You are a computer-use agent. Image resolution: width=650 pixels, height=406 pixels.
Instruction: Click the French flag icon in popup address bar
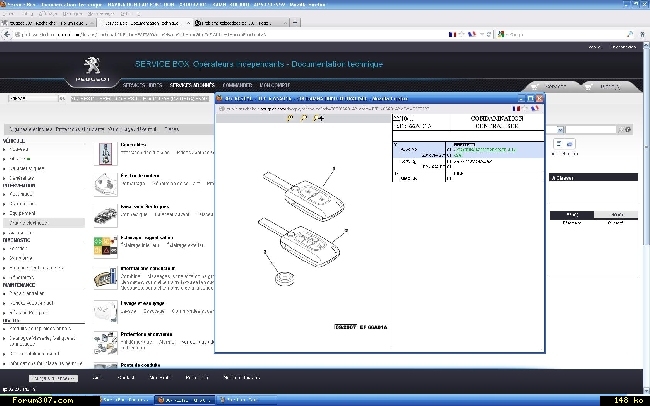pyautogui.click(x=516, y=109)
